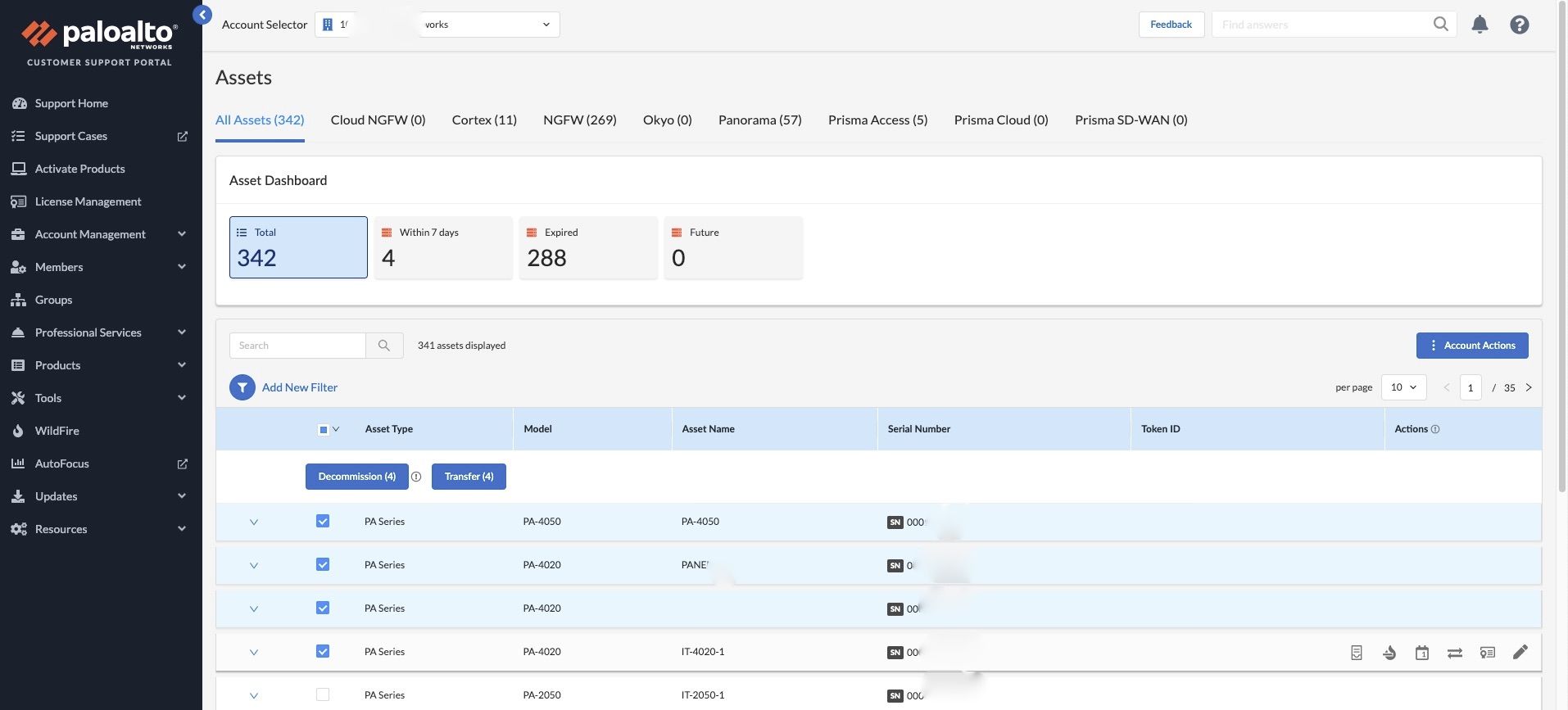
Task: Click the Account Actions button
Action: (x=1472, y=346)
